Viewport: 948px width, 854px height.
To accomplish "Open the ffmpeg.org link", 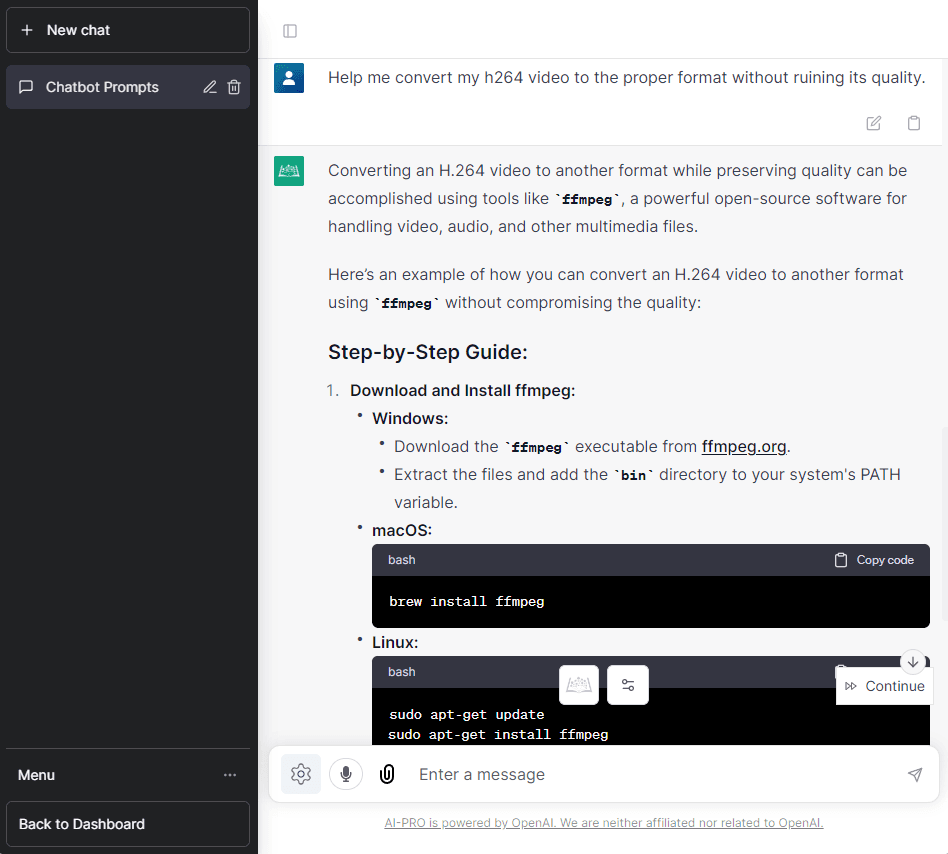I will point(744,446).
